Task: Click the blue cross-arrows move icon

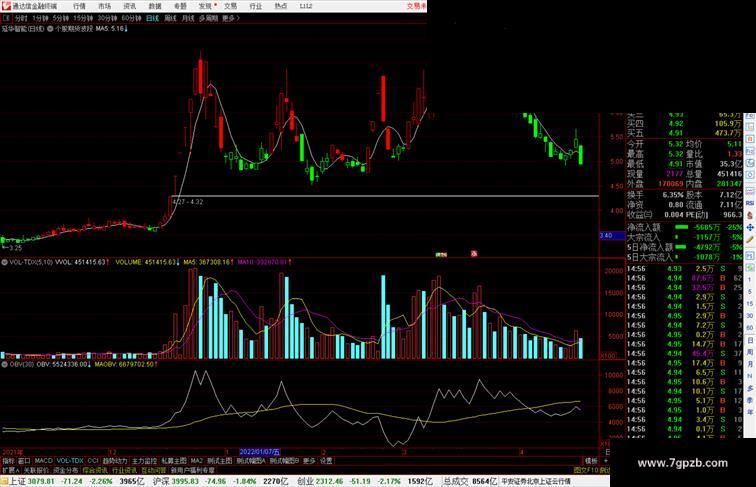Action: (x=750, y=227)
